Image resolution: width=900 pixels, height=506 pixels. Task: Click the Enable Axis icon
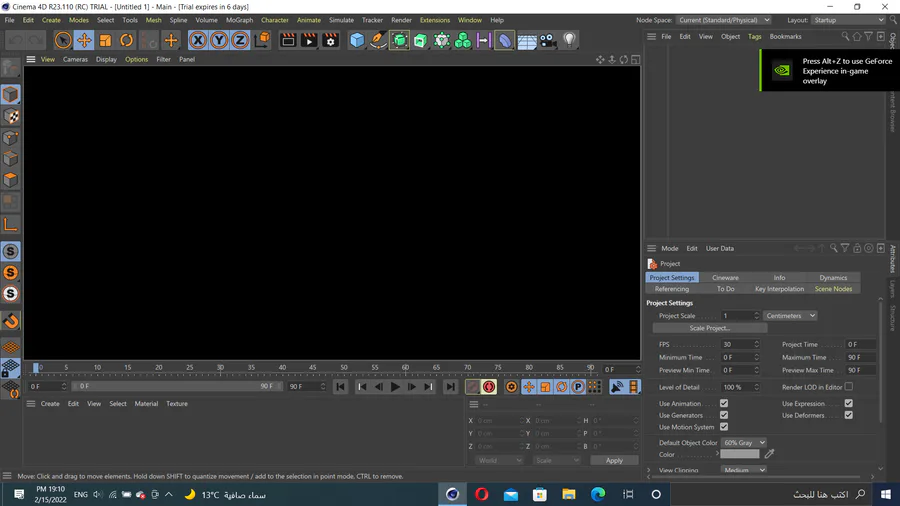pos(10,224)
